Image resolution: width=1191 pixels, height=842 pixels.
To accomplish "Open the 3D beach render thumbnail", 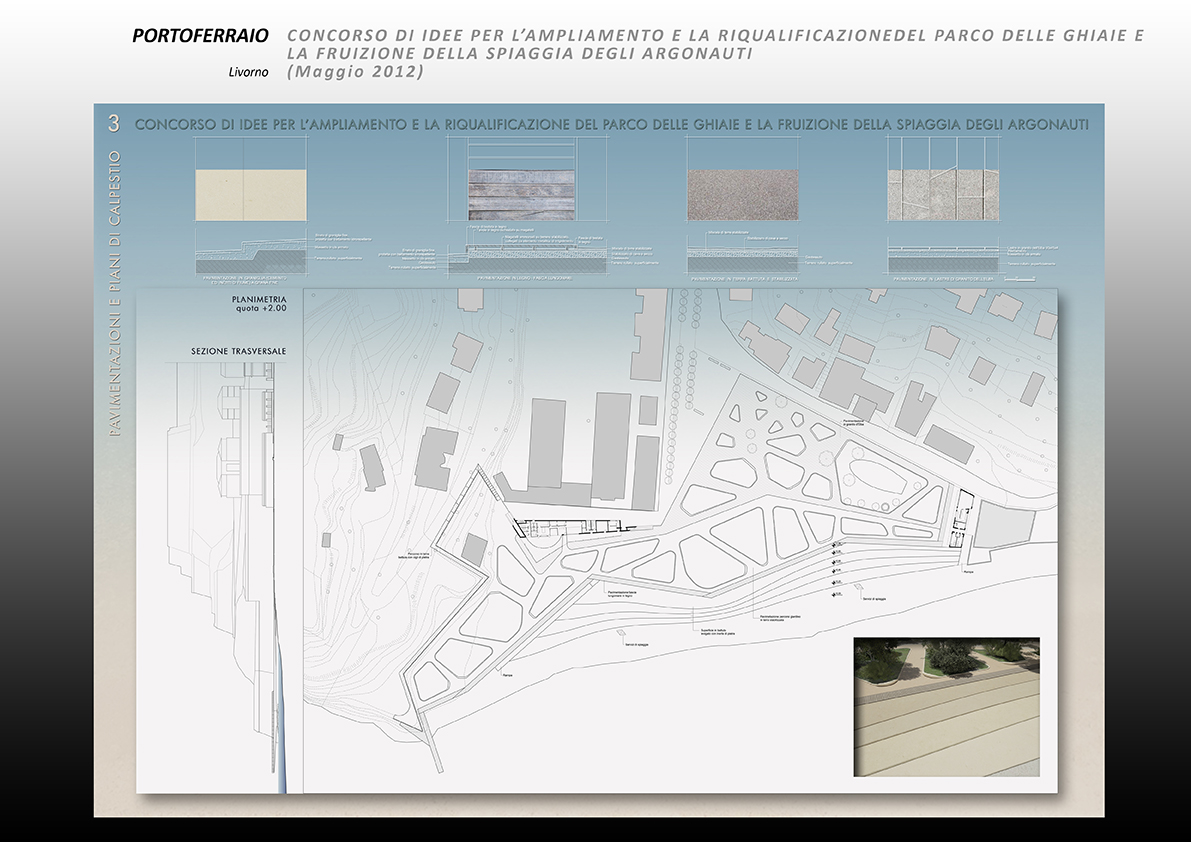I will click(946, 707).
